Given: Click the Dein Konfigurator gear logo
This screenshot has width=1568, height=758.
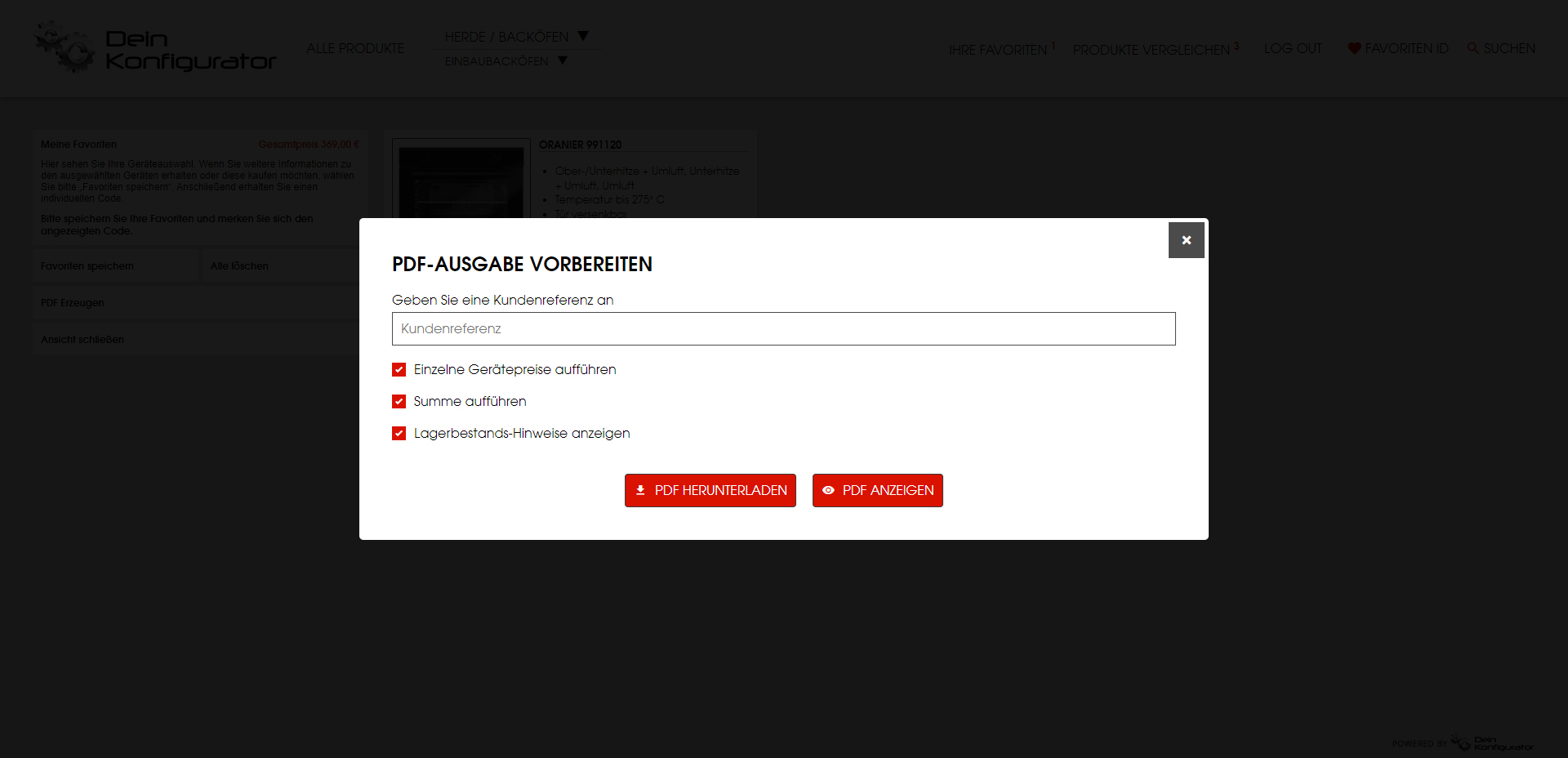Looking at the screenshot, I should (x=65, y=47).
